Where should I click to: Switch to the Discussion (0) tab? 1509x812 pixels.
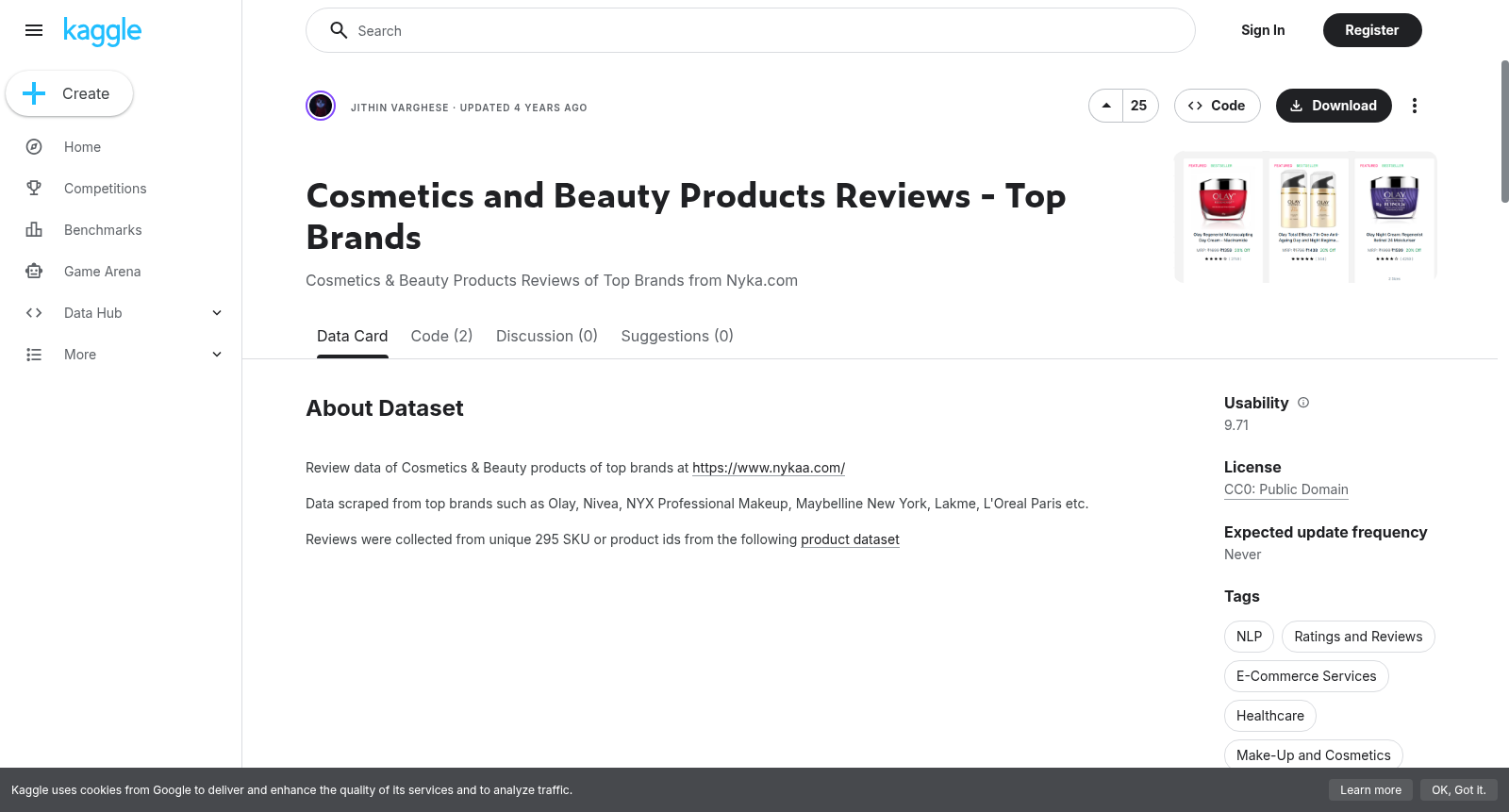click(547, 337)
